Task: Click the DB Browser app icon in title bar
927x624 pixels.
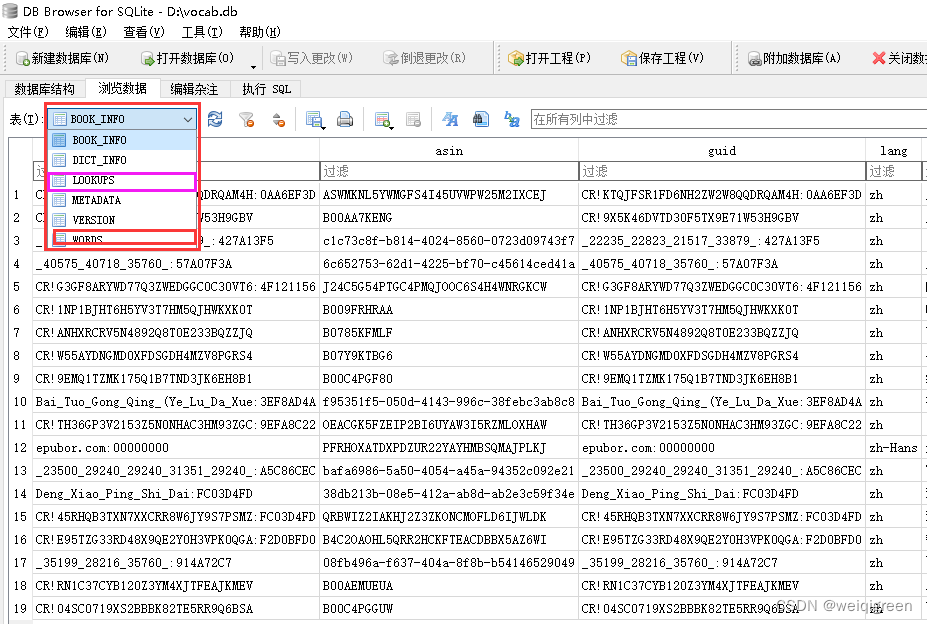Action: coord(10,11)
